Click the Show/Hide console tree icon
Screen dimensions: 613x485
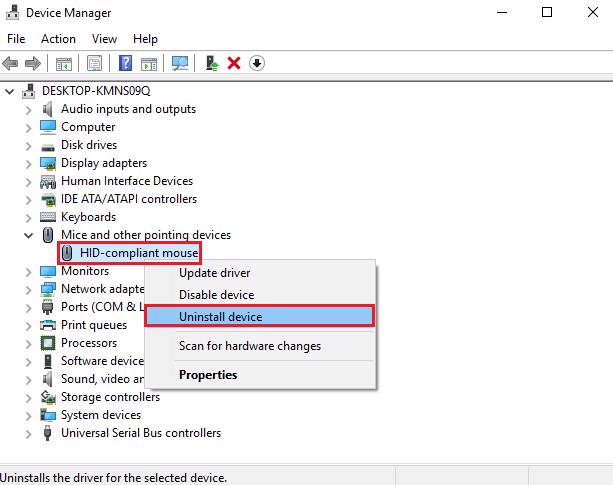click(64, 64)
